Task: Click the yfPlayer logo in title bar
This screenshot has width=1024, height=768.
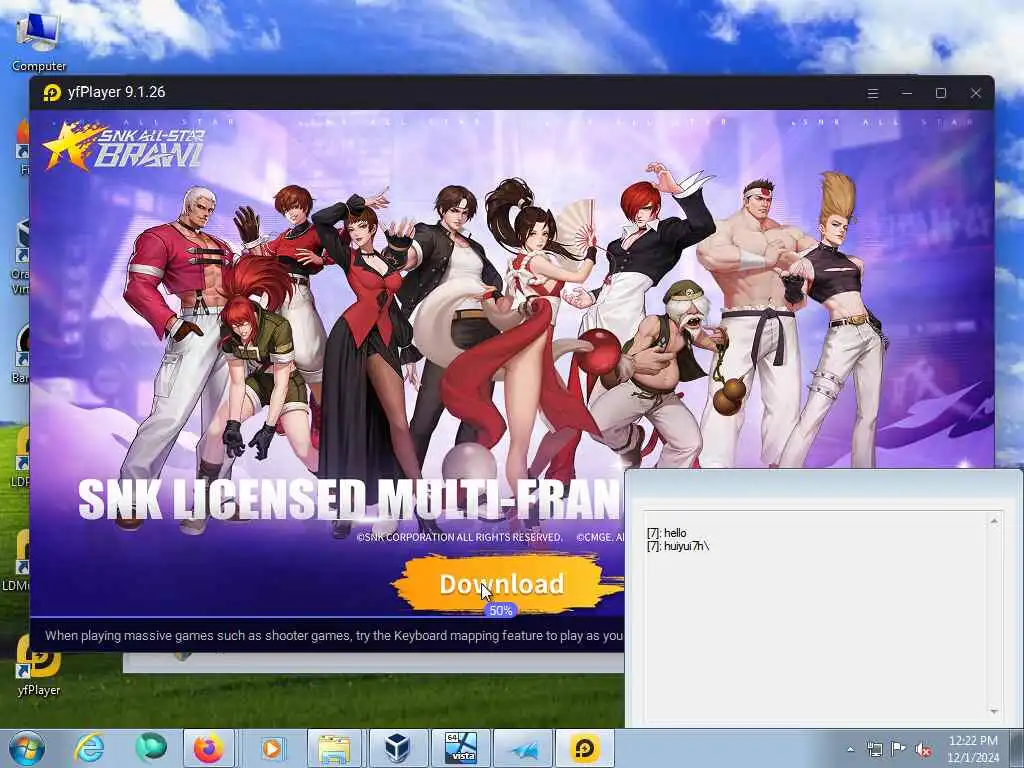Action: click(52, 93)
